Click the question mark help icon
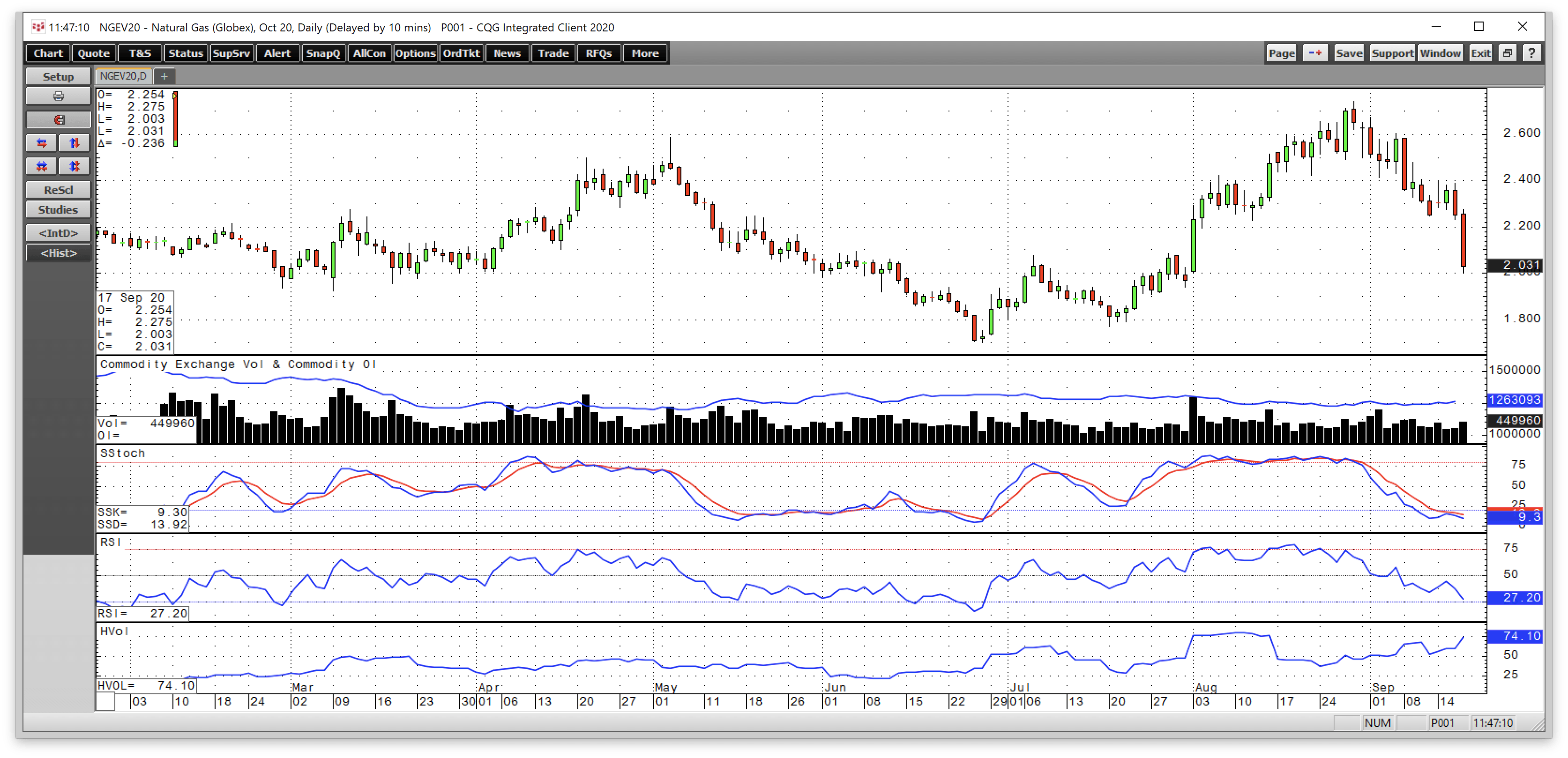The width and height of the screenshot is (1568, 758). tap(1531, 53)
